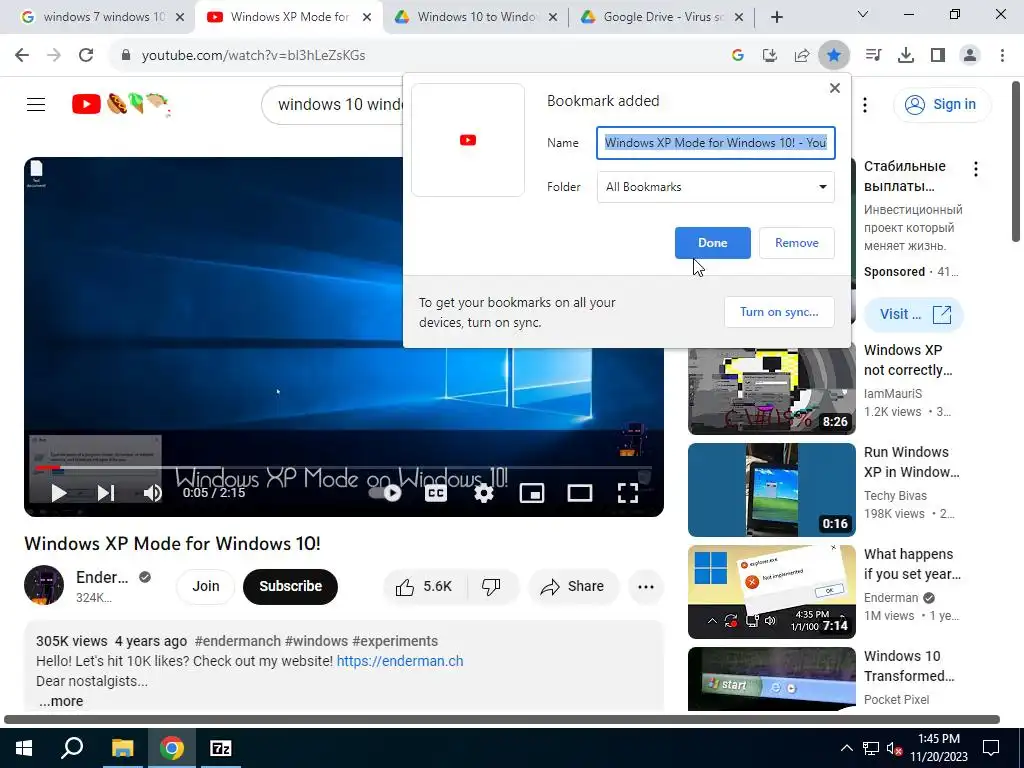Click Turn on sync button

pos(779,312)
